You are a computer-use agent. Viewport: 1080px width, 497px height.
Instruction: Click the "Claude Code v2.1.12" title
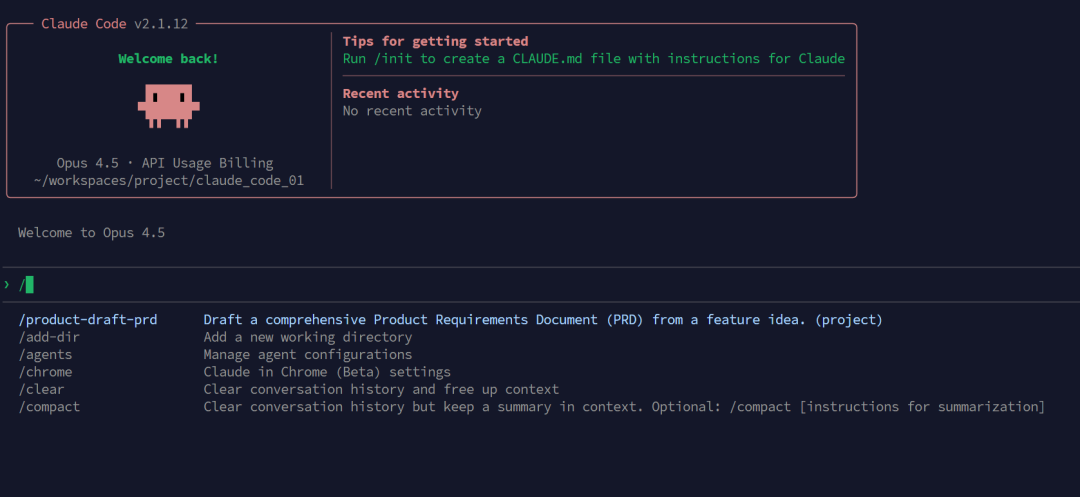(114, 23)
